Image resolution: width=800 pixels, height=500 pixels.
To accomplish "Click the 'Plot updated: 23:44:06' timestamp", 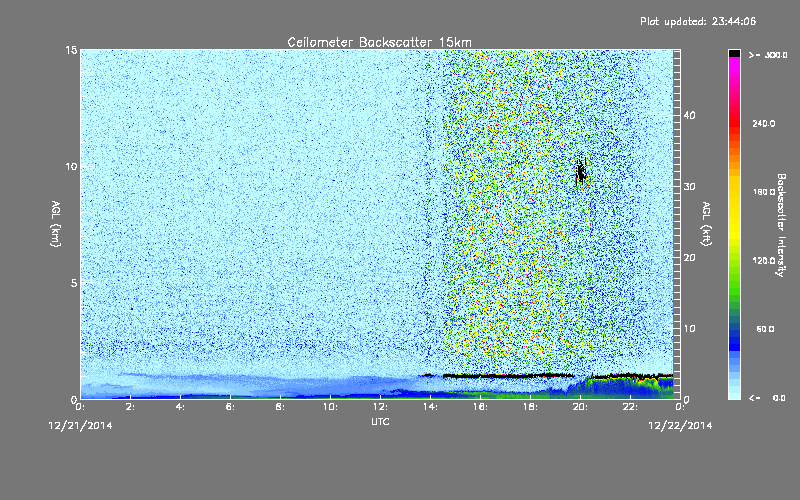I will (698, 21).
